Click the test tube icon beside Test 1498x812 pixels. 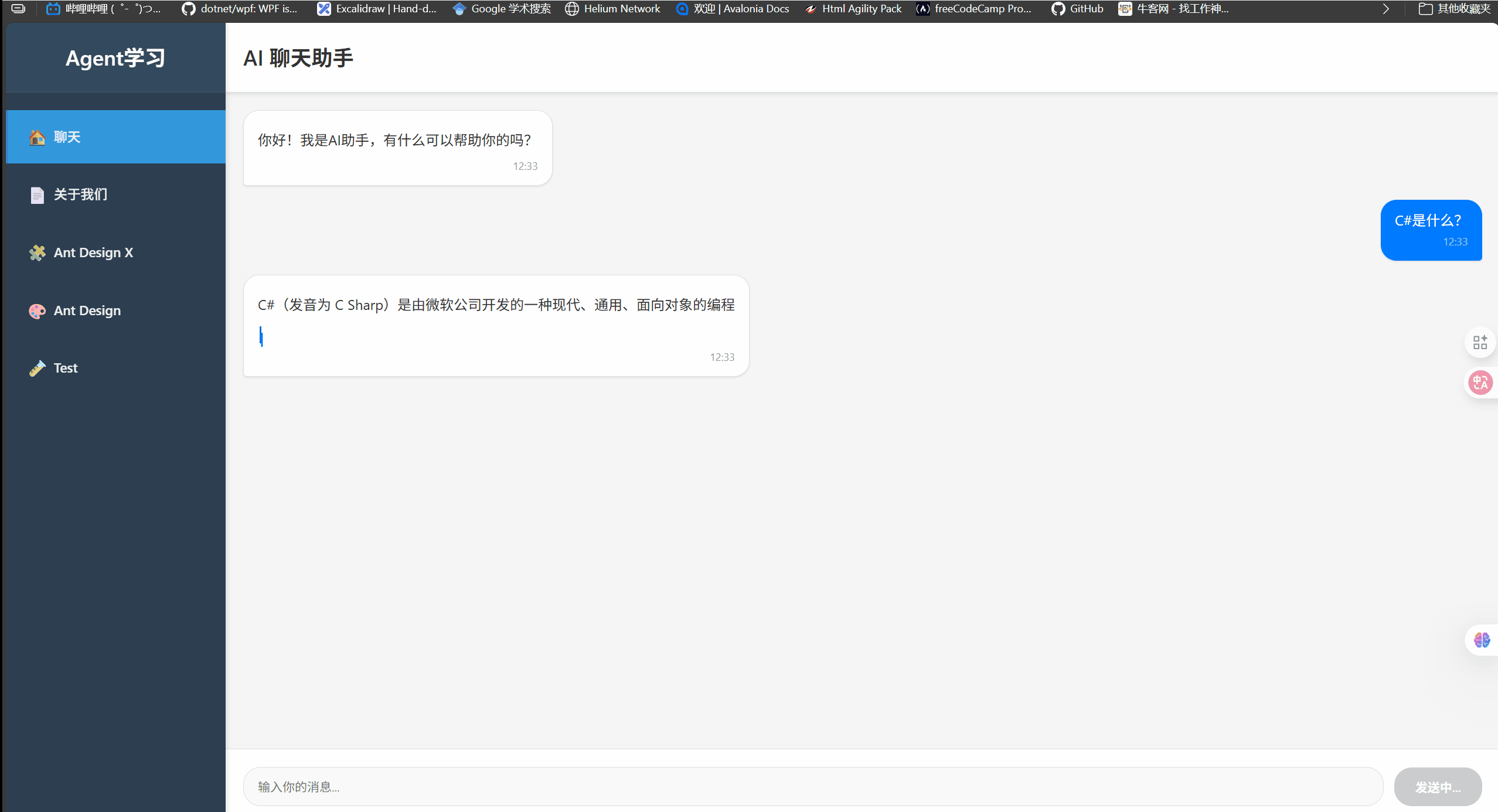pyautogui.click(x=37, y=368)
